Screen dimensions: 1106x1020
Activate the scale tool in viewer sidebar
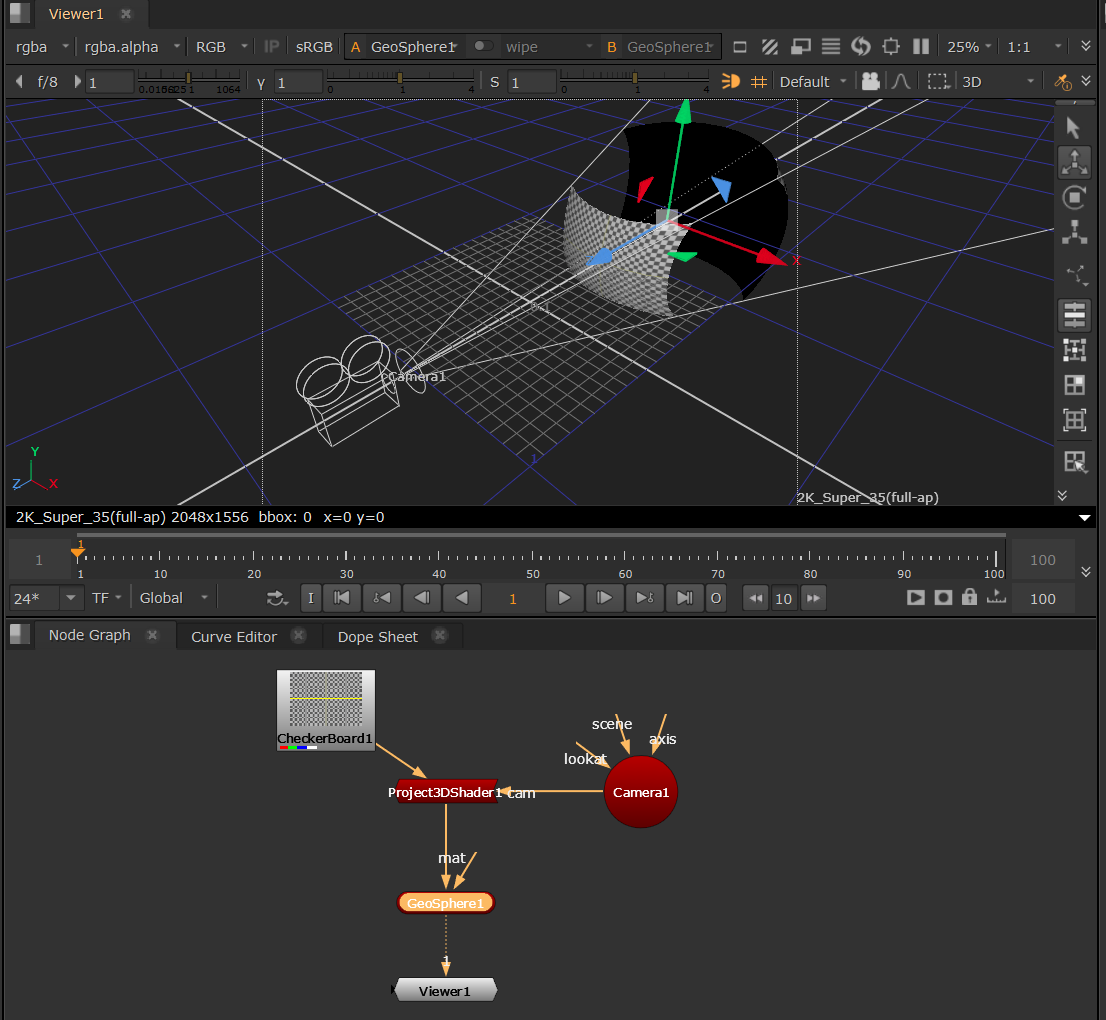click(x=1073, y=232)
